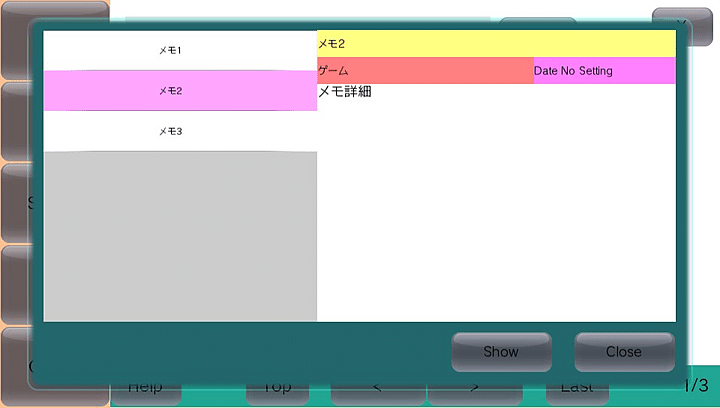
Task: Click the 1/3 page indicator
Action: [x=697, y=386]
